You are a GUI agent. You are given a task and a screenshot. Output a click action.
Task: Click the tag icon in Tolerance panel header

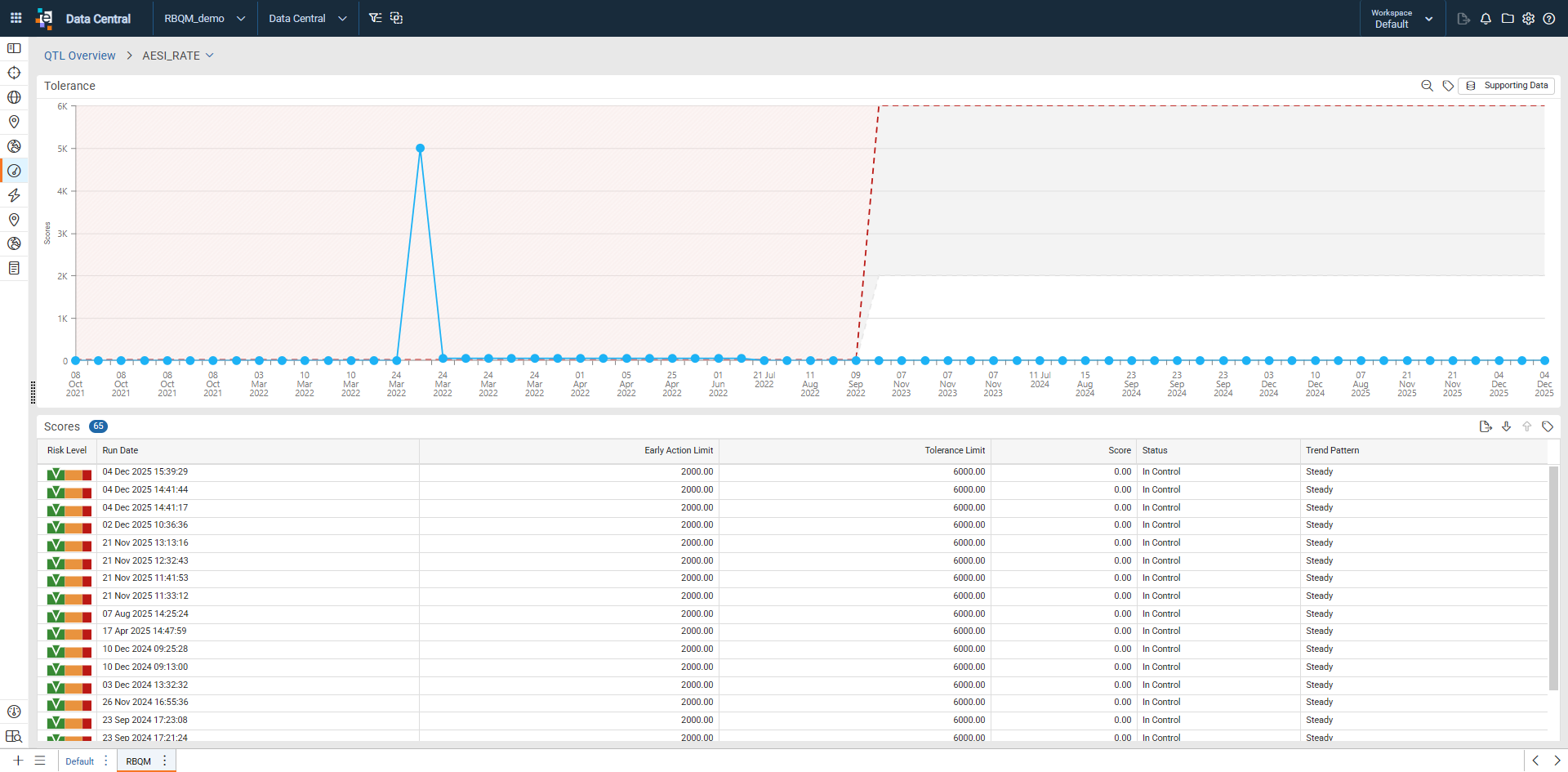(1448, 86)
